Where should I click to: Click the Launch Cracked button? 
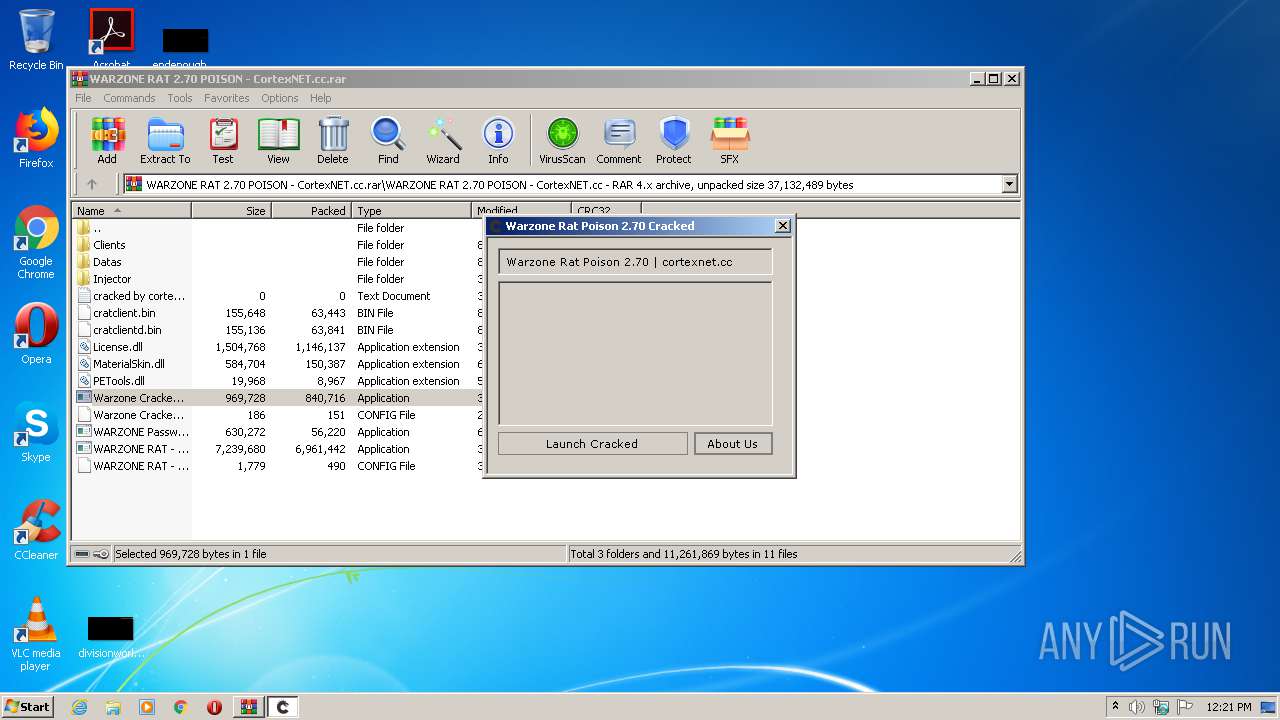[592, 444]
